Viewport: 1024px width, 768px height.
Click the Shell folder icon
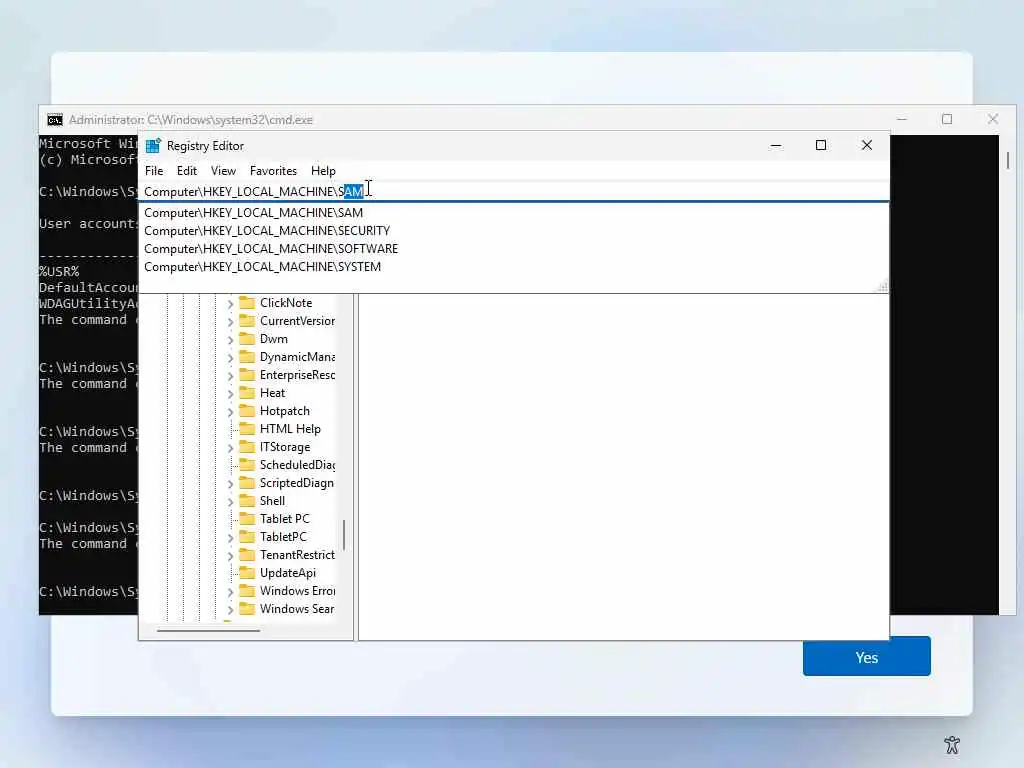tap(247, 500)
